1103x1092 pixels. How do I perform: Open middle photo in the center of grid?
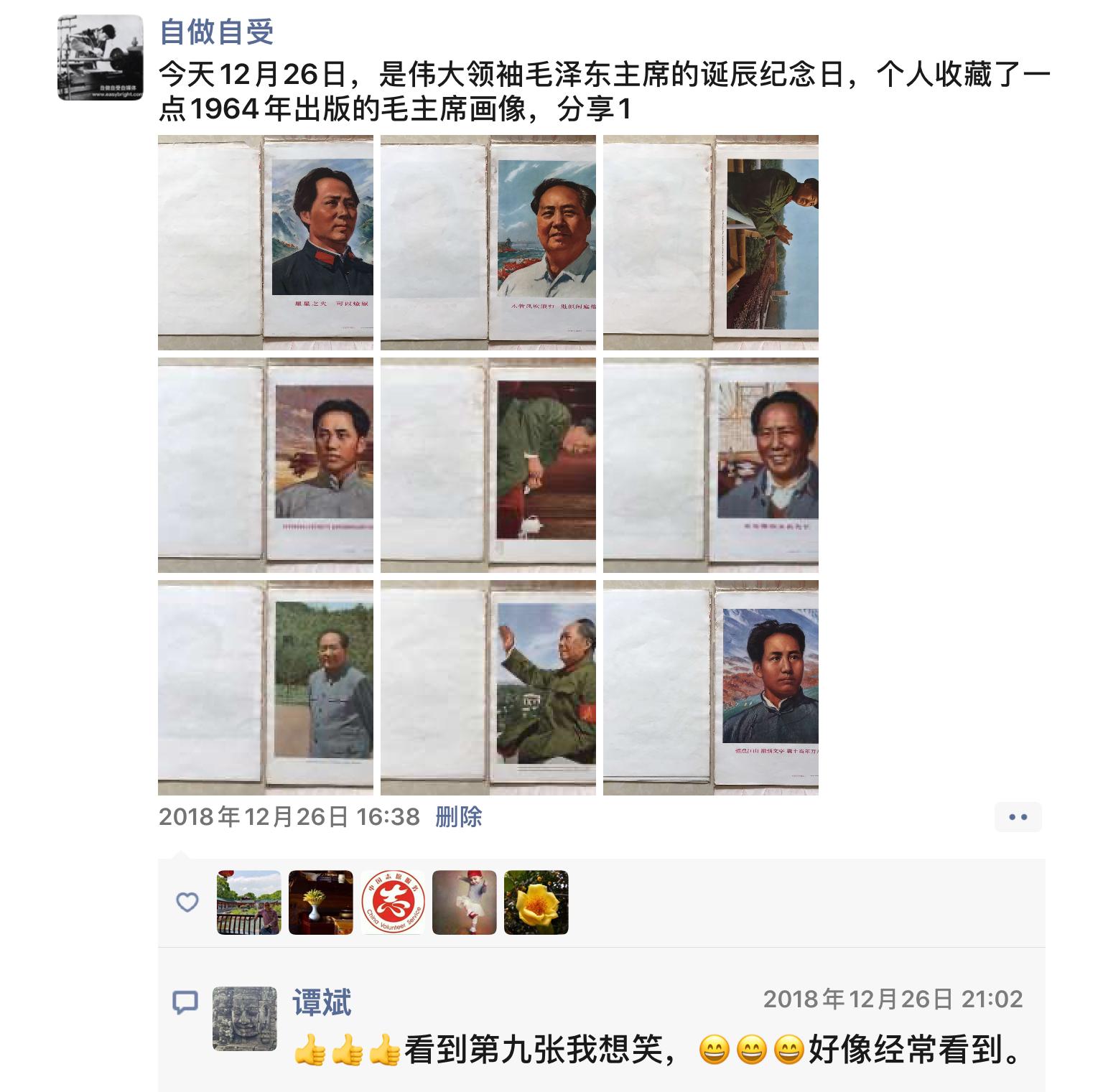(488, 465)
